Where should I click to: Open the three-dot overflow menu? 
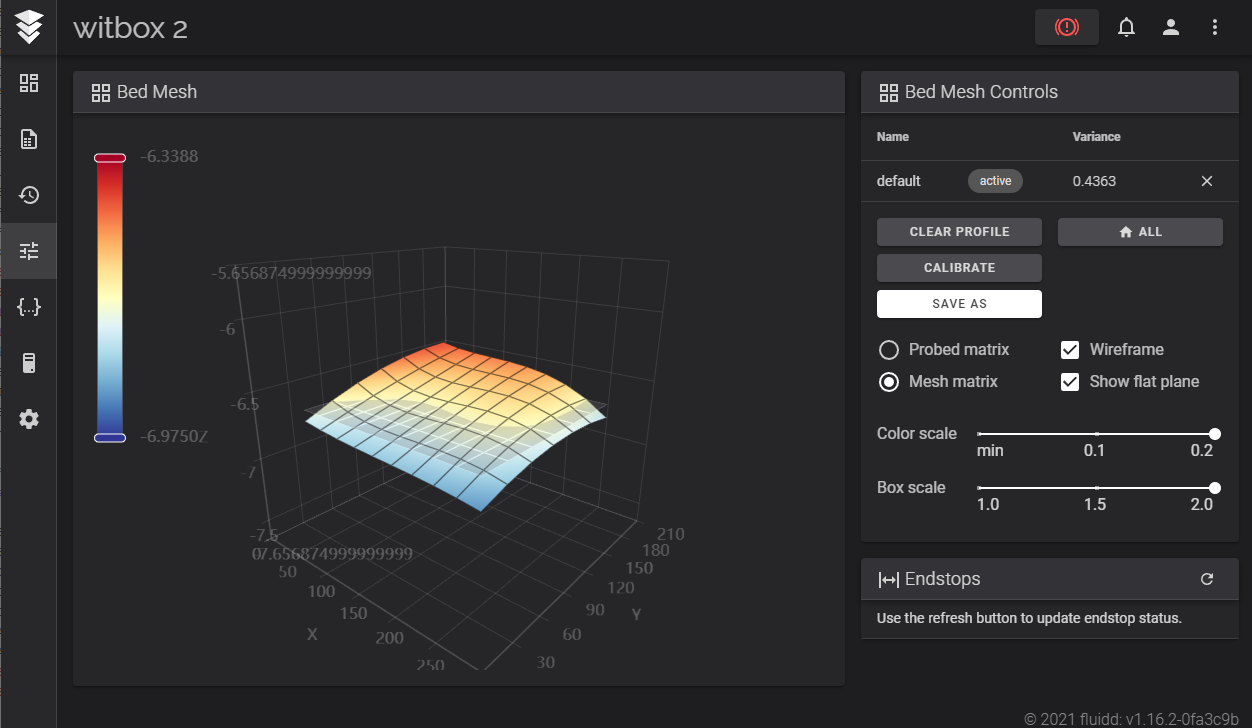click(1215, 27)
